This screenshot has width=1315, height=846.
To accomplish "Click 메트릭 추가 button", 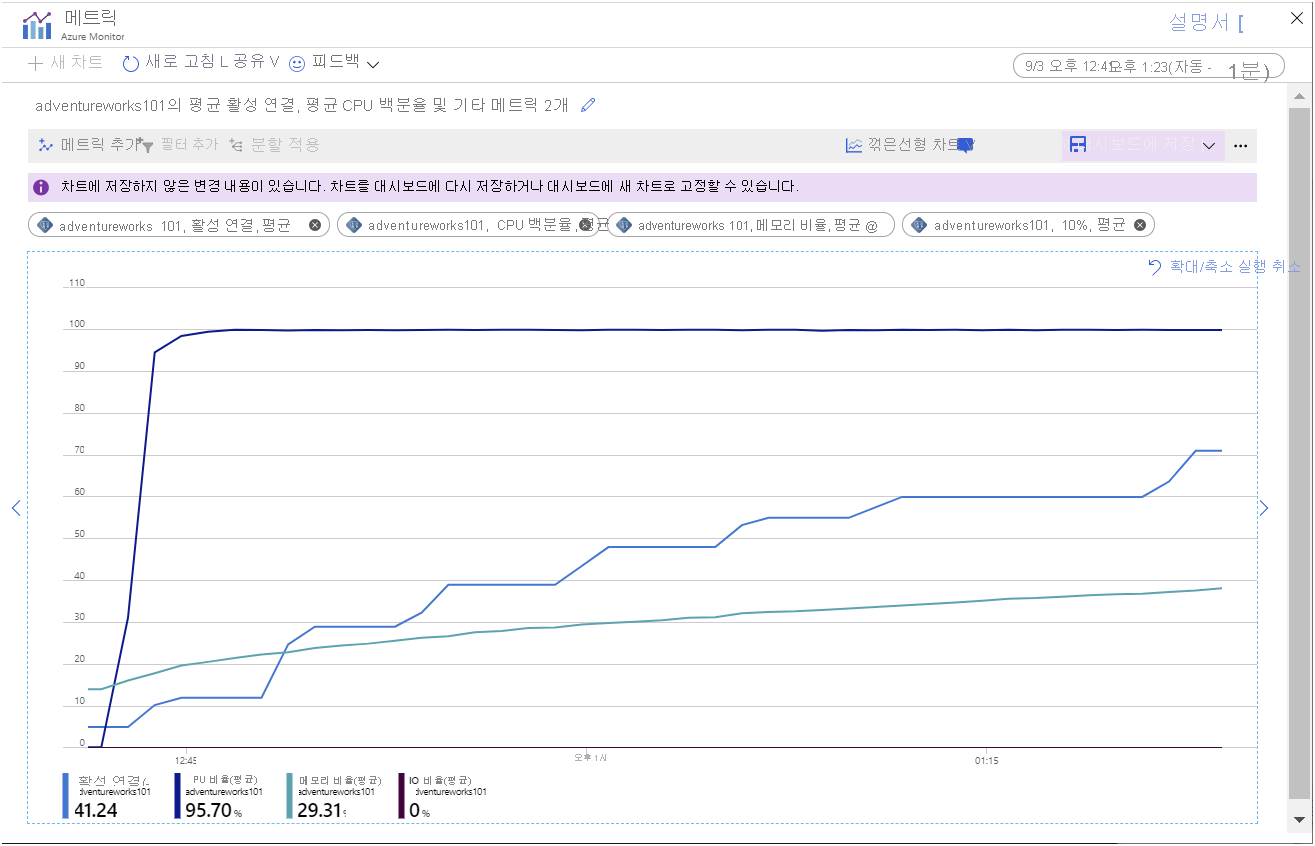I will [90, 145].
